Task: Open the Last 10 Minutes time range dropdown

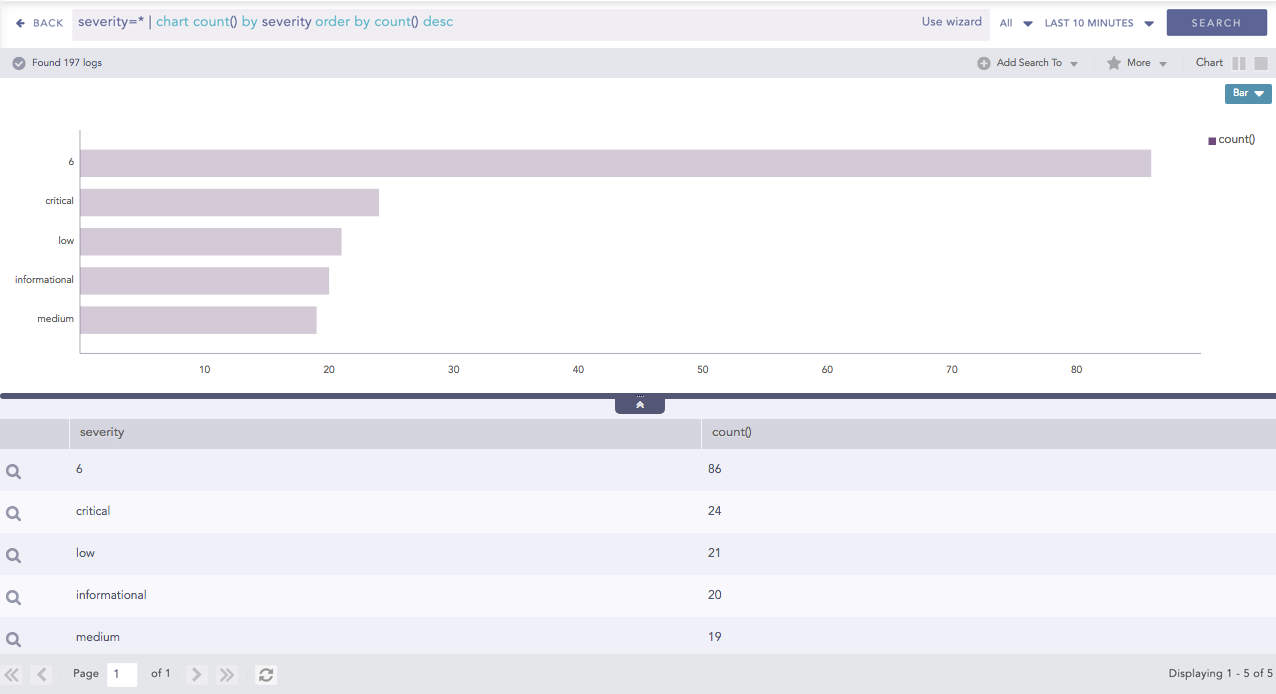Action: click(1099, 23)
